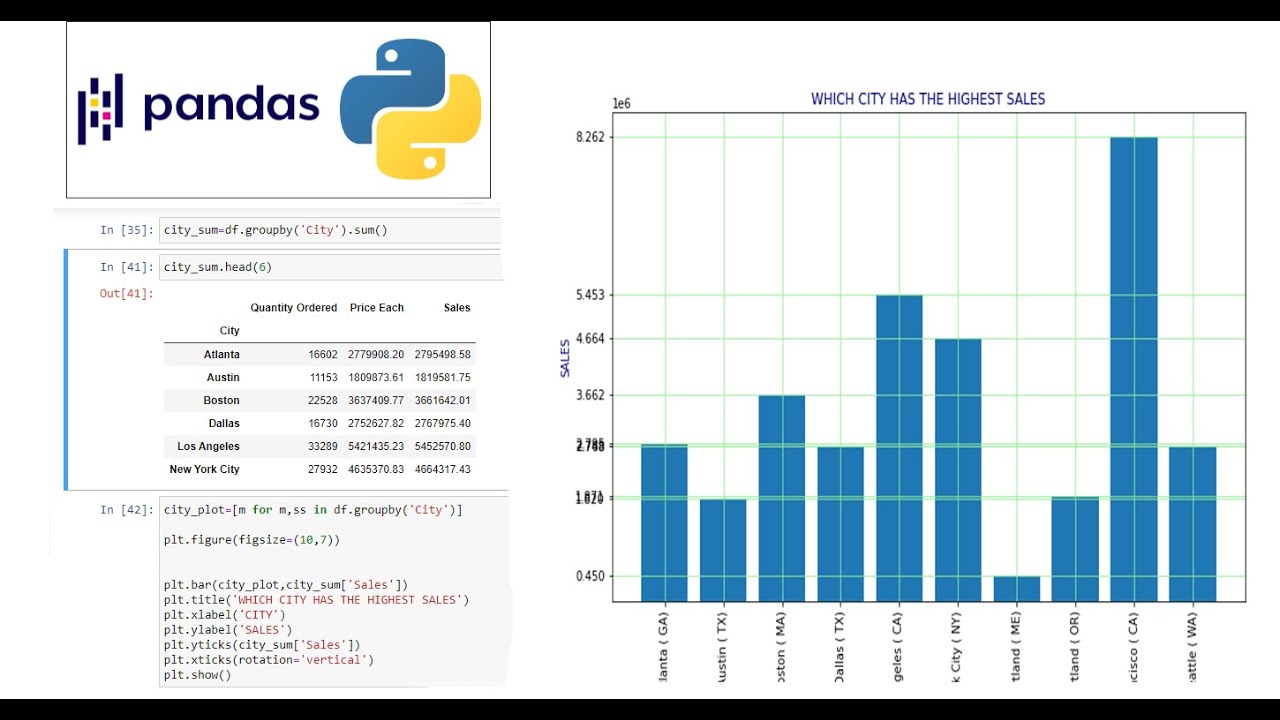This screenshot has width=1280, height=720.
Task: Click the Dallas (TX) bar in chart
Action: (840, 524)
